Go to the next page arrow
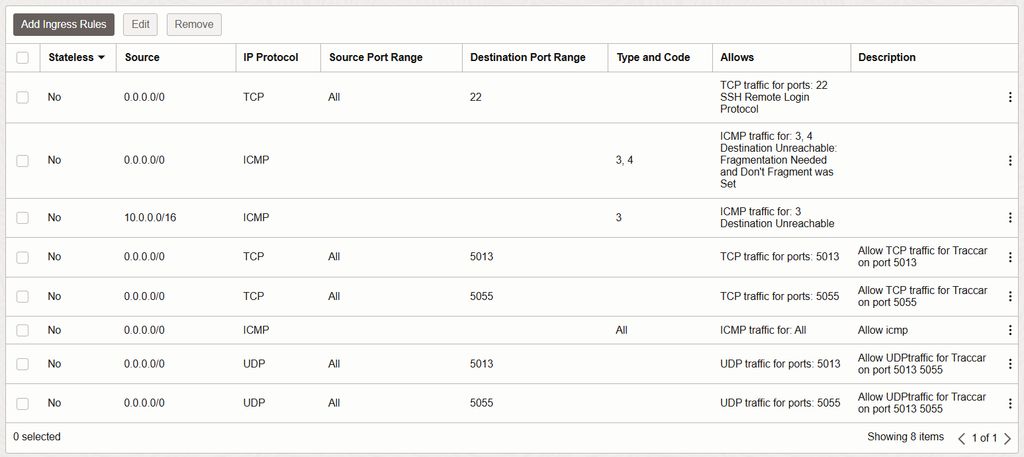The image size is (1024, 457). click(1007, 438)
